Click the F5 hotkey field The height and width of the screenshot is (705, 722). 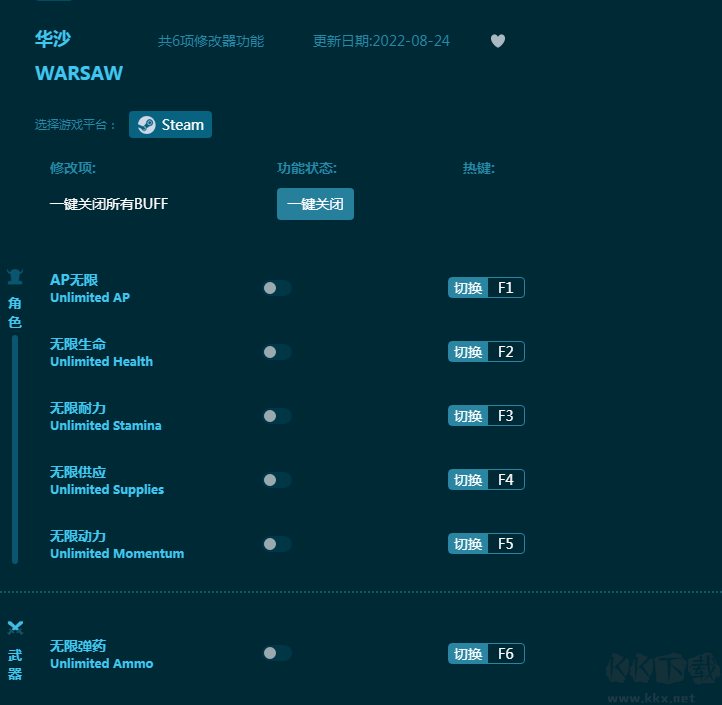click(505, 544)
